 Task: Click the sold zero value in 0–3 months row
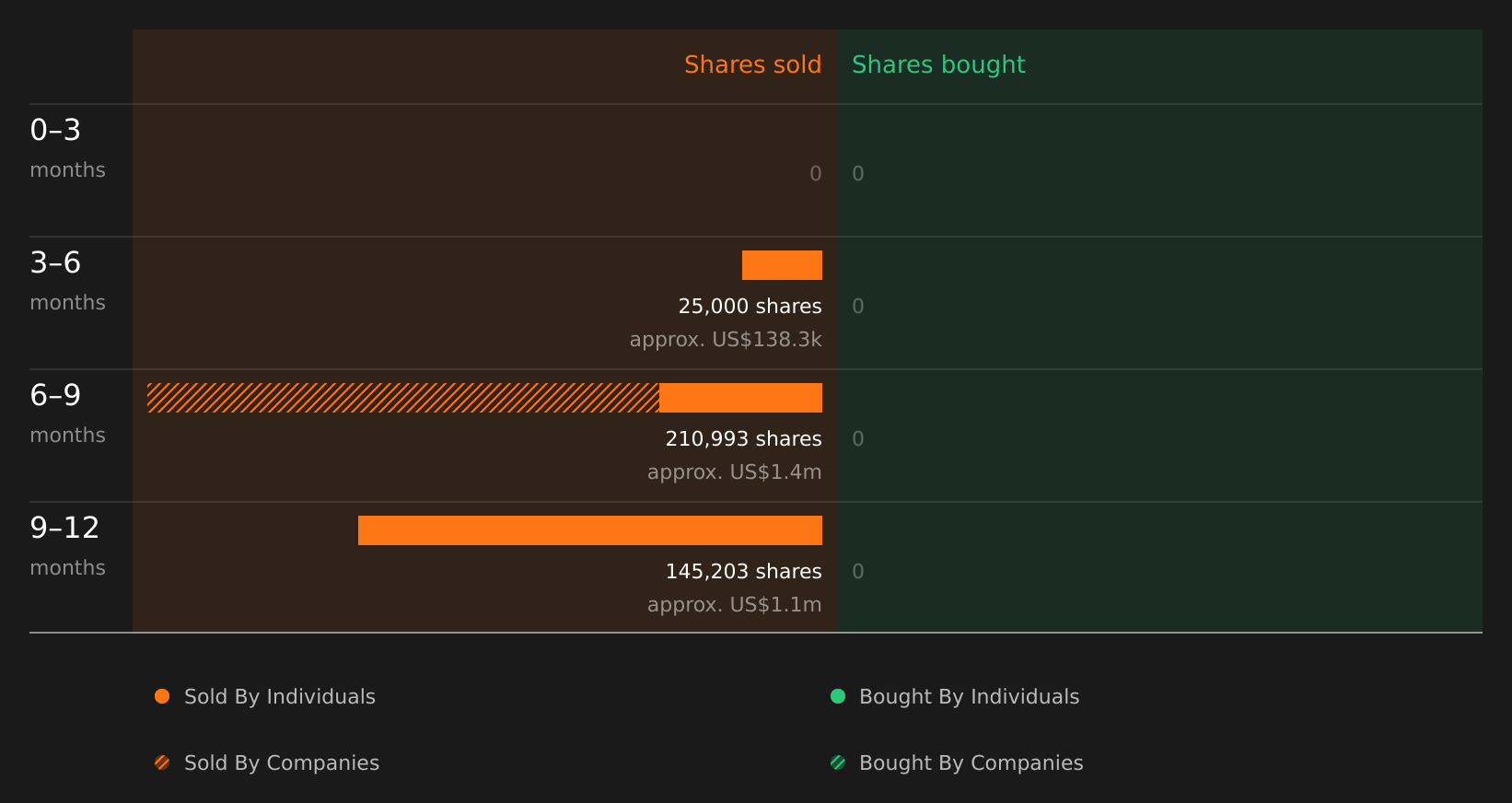tap(816, 174)
